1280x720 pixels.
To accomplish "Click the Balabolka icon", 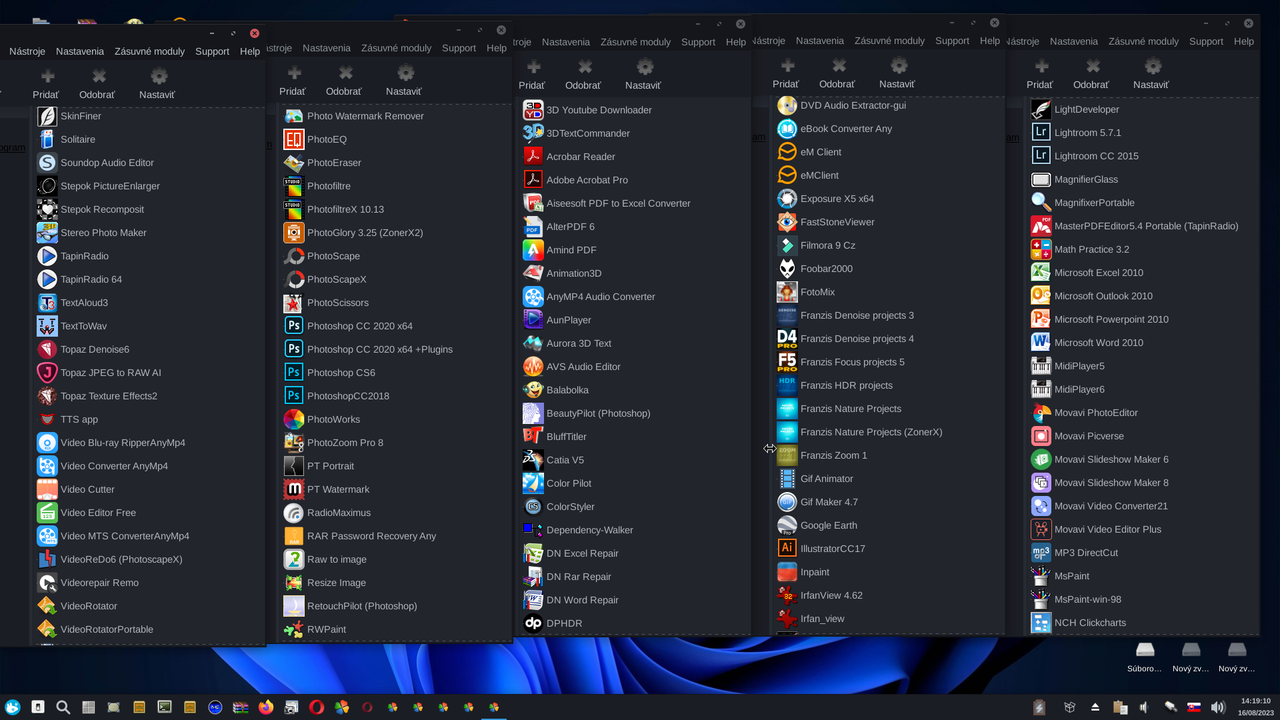I will (x=533, y=390).
